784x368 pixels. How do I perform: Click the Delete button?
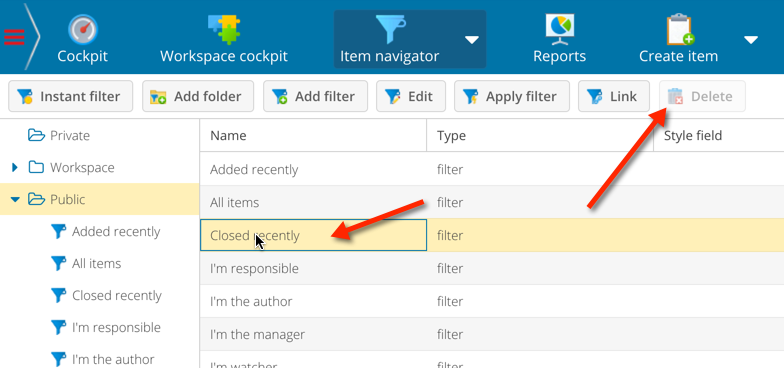702,96
